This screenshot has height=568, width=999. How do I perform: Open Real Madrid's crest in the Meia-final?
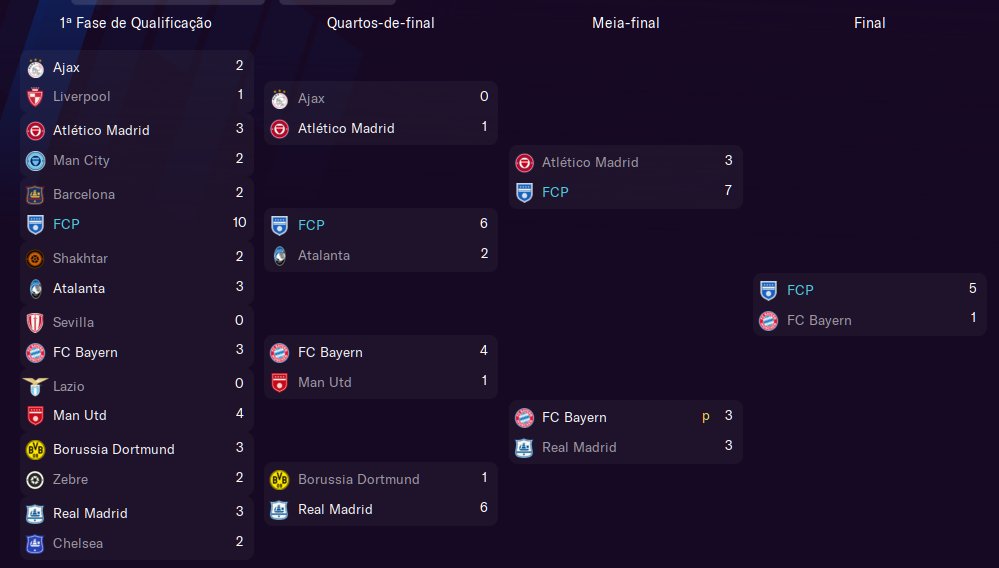click(524, 448)
